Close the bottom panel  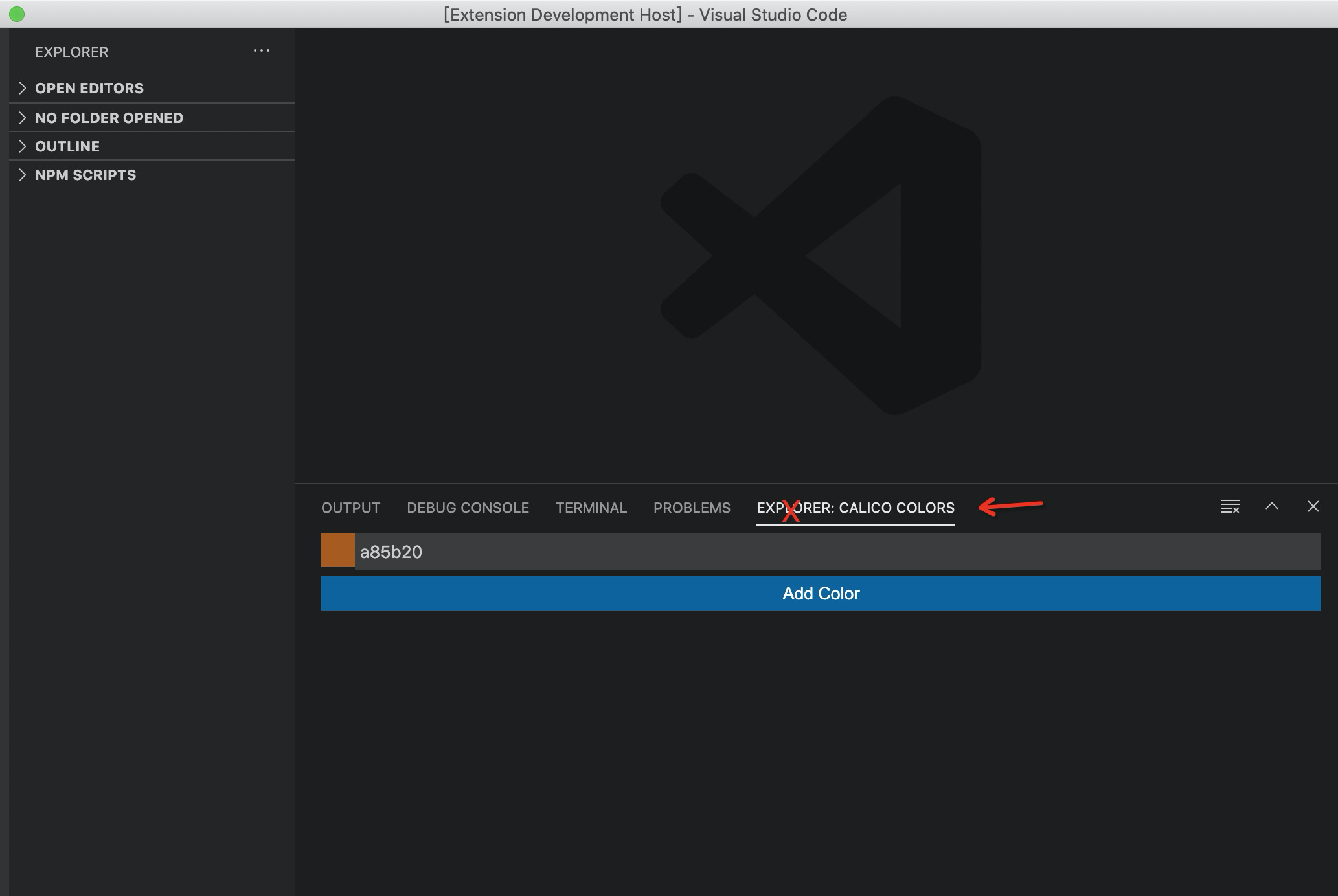coord(1313,507)
